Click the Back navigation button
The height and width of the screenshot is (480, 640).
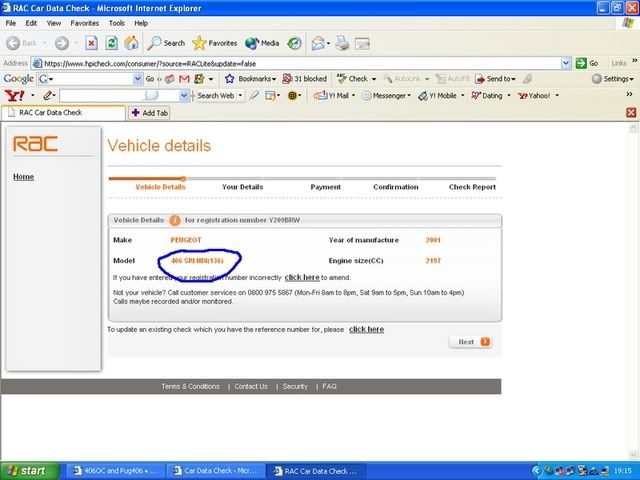[x=21, y=43]
